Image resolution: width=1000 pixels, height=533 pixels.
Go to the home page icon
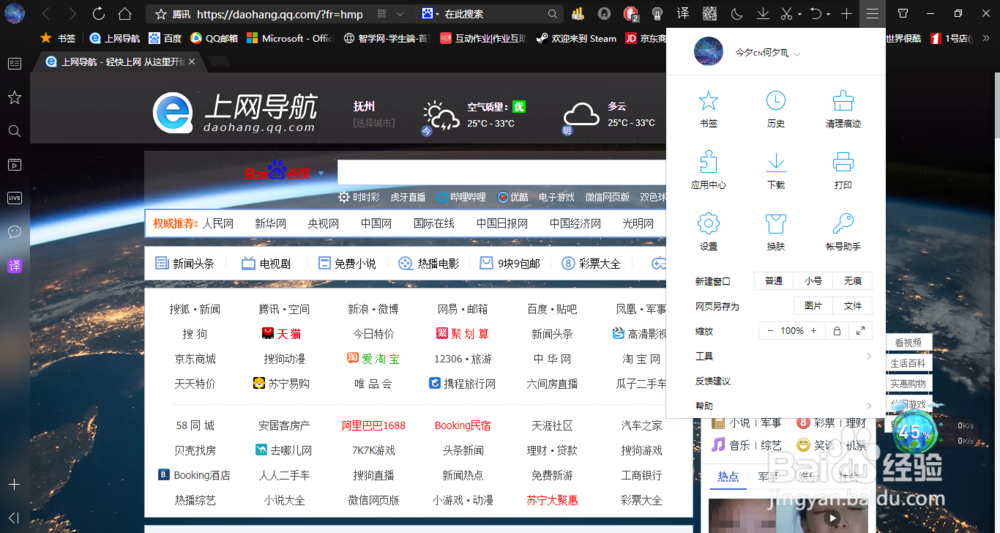(x=125, y=13)
